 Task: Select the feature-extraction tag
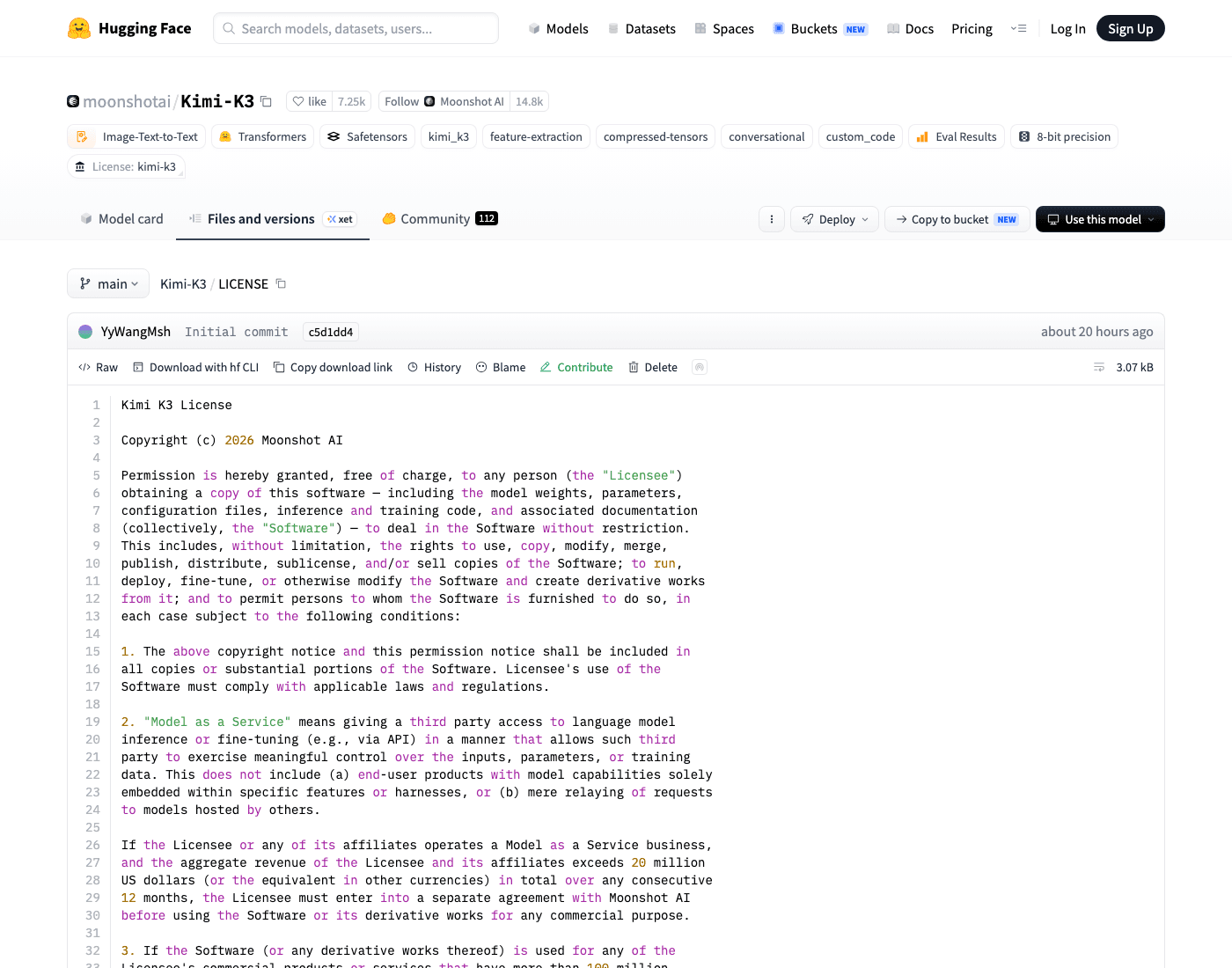coord(536,136)
